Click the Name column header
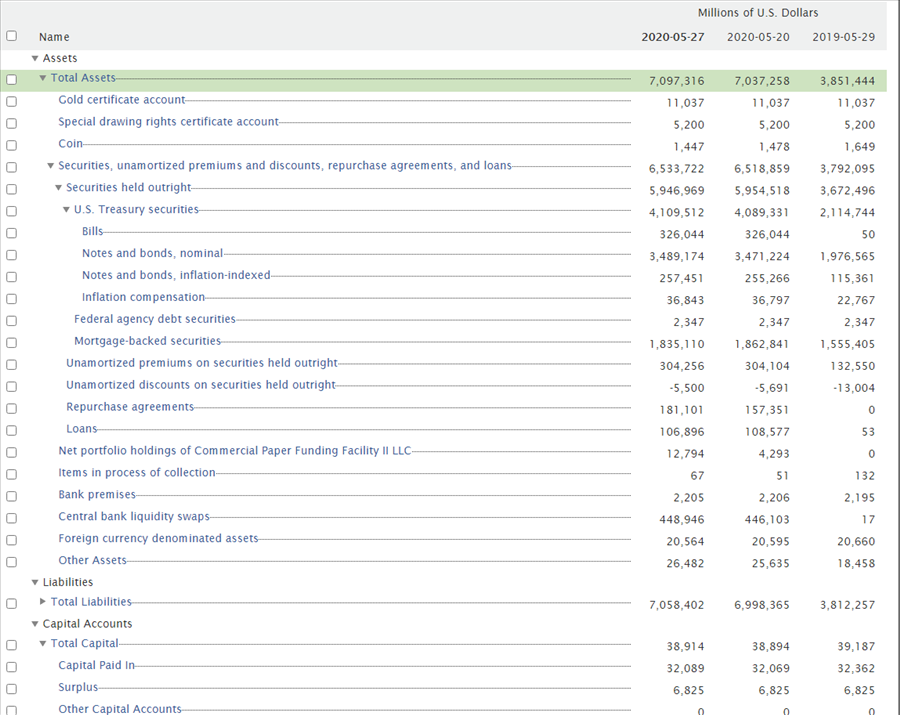The width and height of the screenshot is (900, 715). point(54,37)
